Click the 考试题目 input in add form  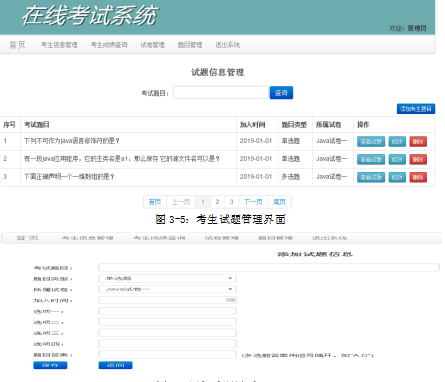pos(269,267)
